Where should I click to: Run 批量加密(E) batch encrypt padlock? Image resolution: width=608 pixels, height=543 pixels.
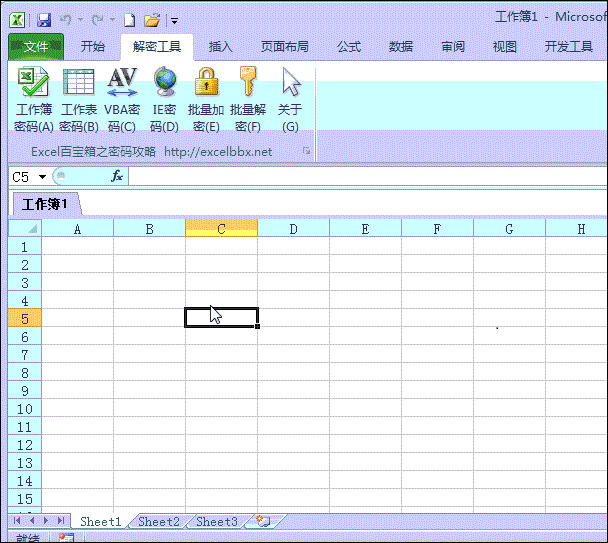pyautogui.click(x=206, y=100)
